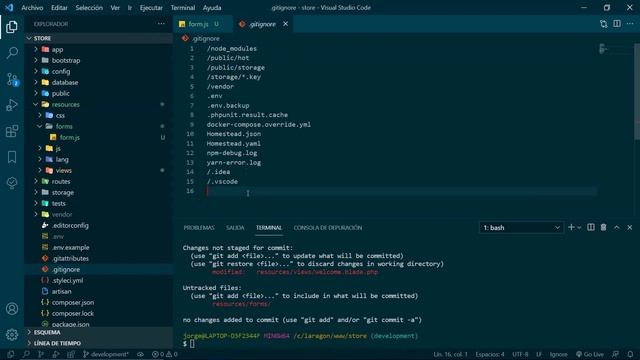
Task: Open the Archivo menu
Action: (x=32, y=8)
